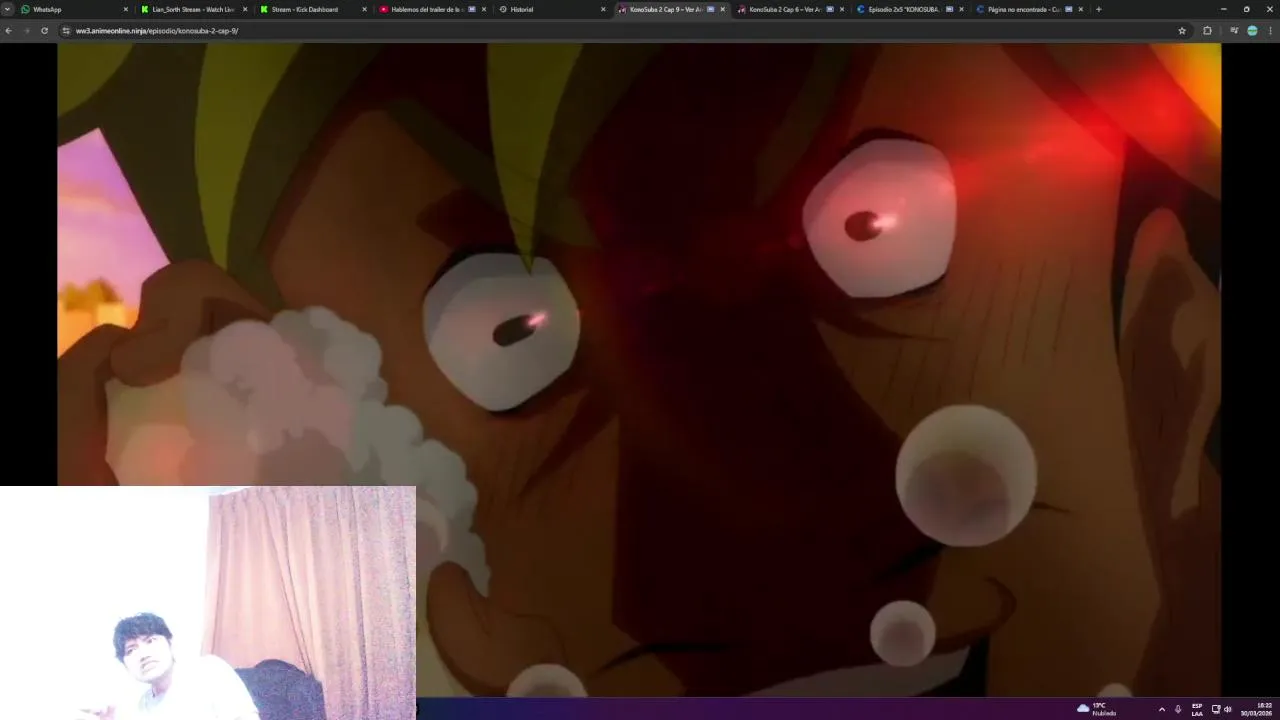Close the Página no encontrada tab

(1081, 9)
